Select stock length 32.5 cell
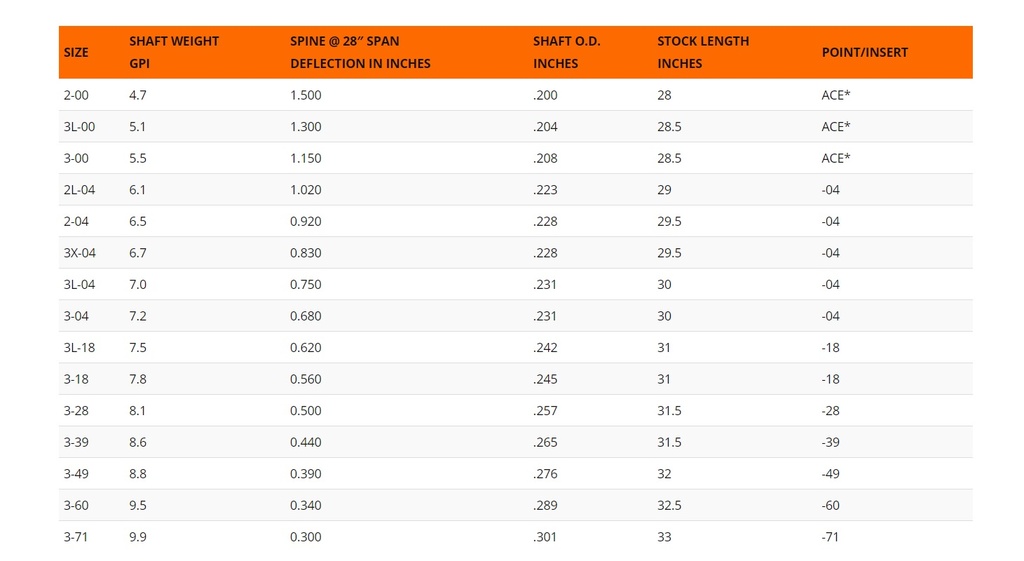This screenshot has height=561, width=1024. point(669,505)
